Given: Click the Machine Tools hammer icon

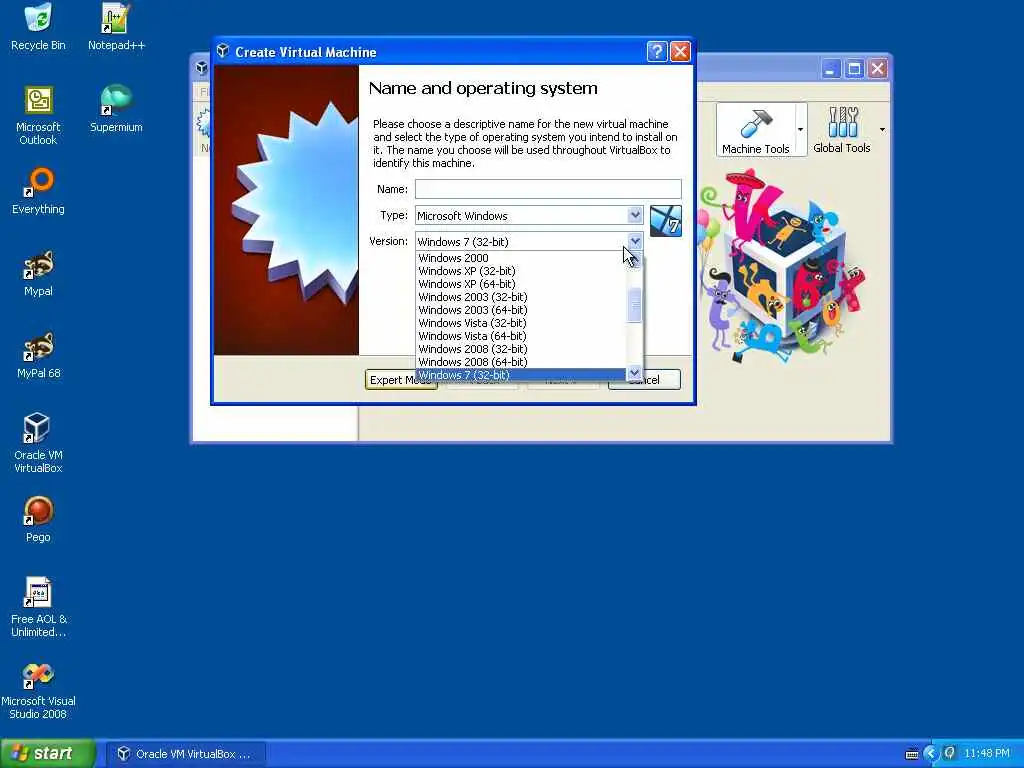Looking at the screenshot, I should tap(755, 123).
